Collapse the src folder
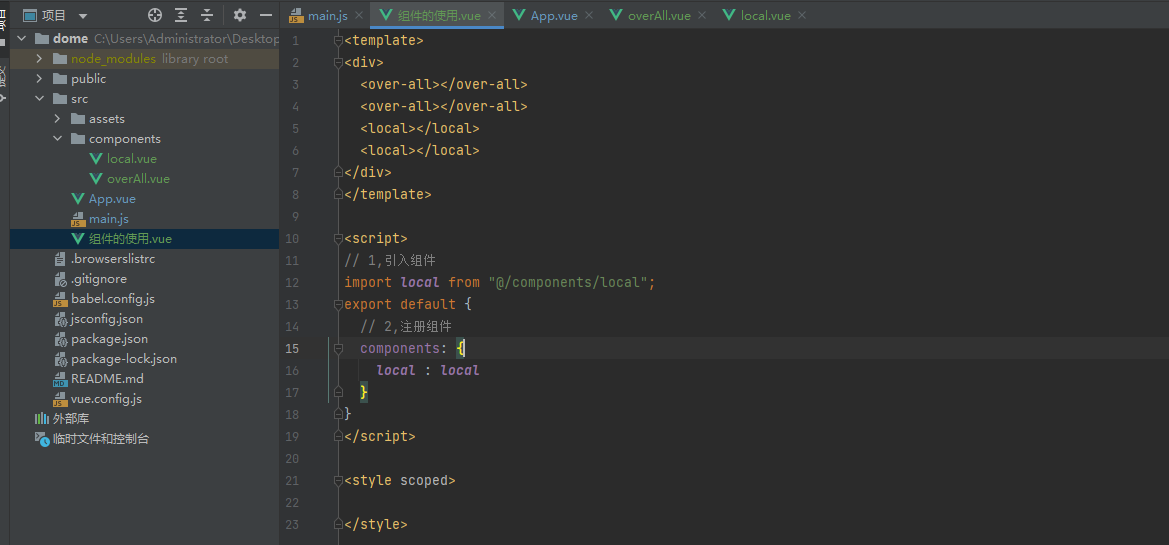 click(x=40, y=98)
